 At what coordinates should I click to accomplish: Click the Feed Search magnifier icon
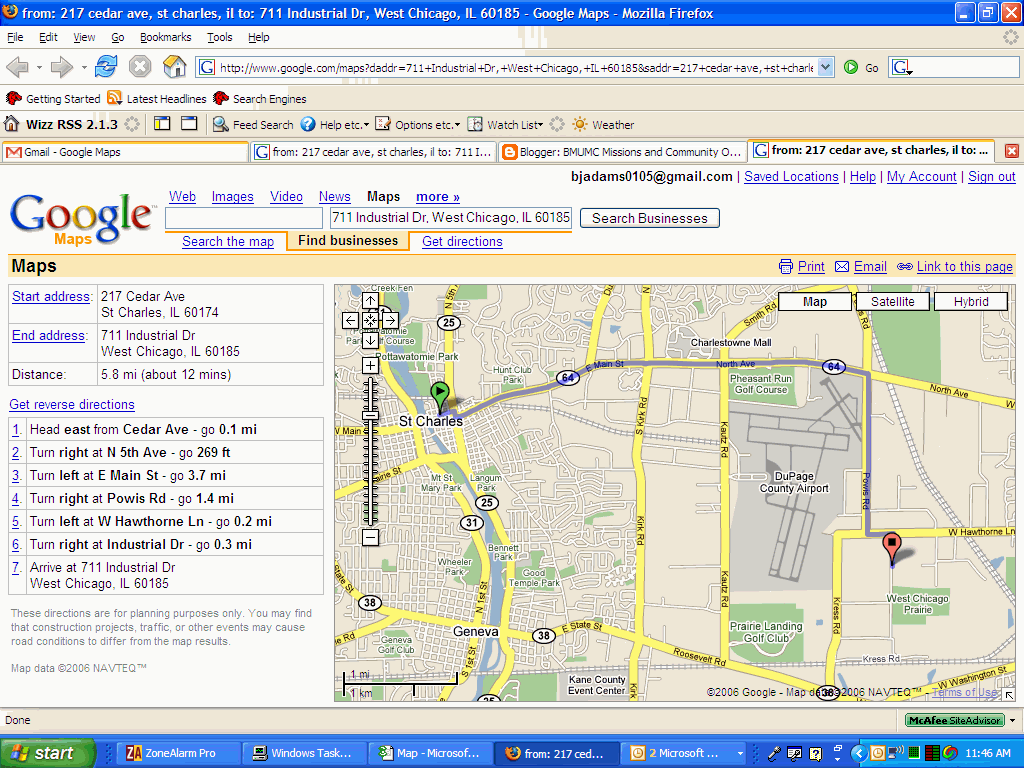click(221, 124)
